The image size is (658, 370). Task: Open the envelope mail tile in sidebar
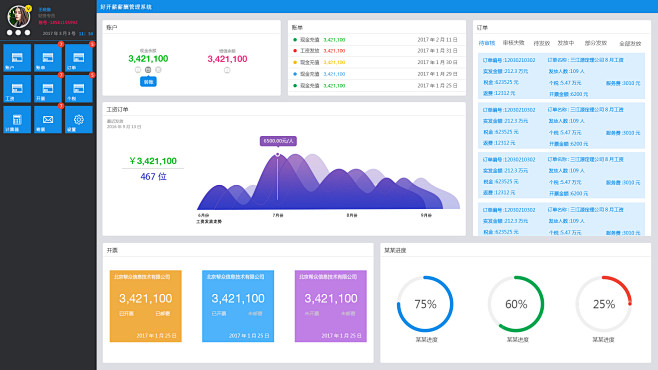(48, 120)
